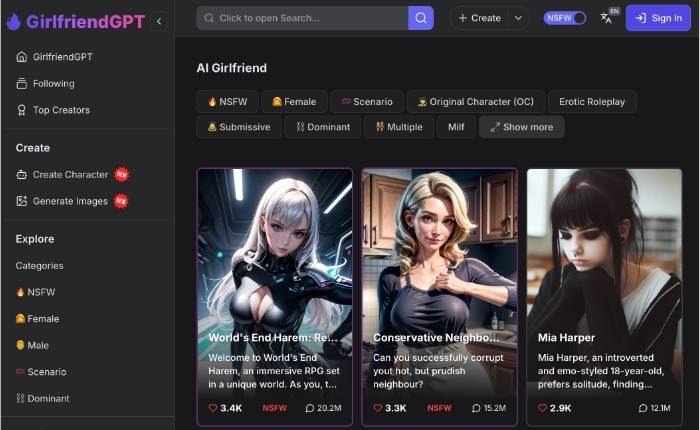The image size is (700, 430).
Task: Click the emoji icon beside sidebar Male
Action: (20, 345)
